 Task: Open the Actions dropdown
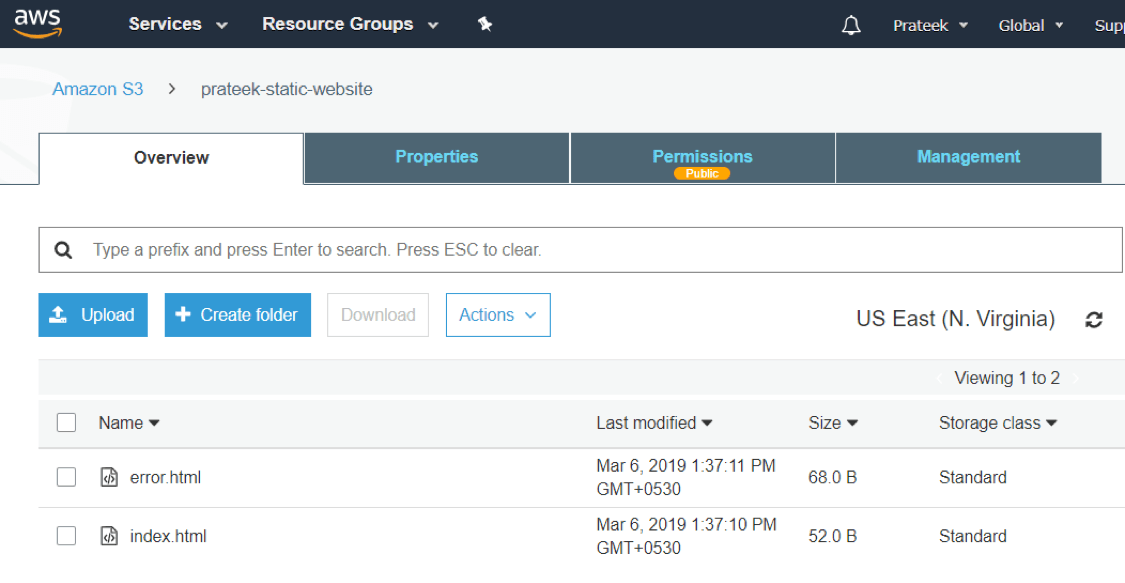click(x=498, y=315)
